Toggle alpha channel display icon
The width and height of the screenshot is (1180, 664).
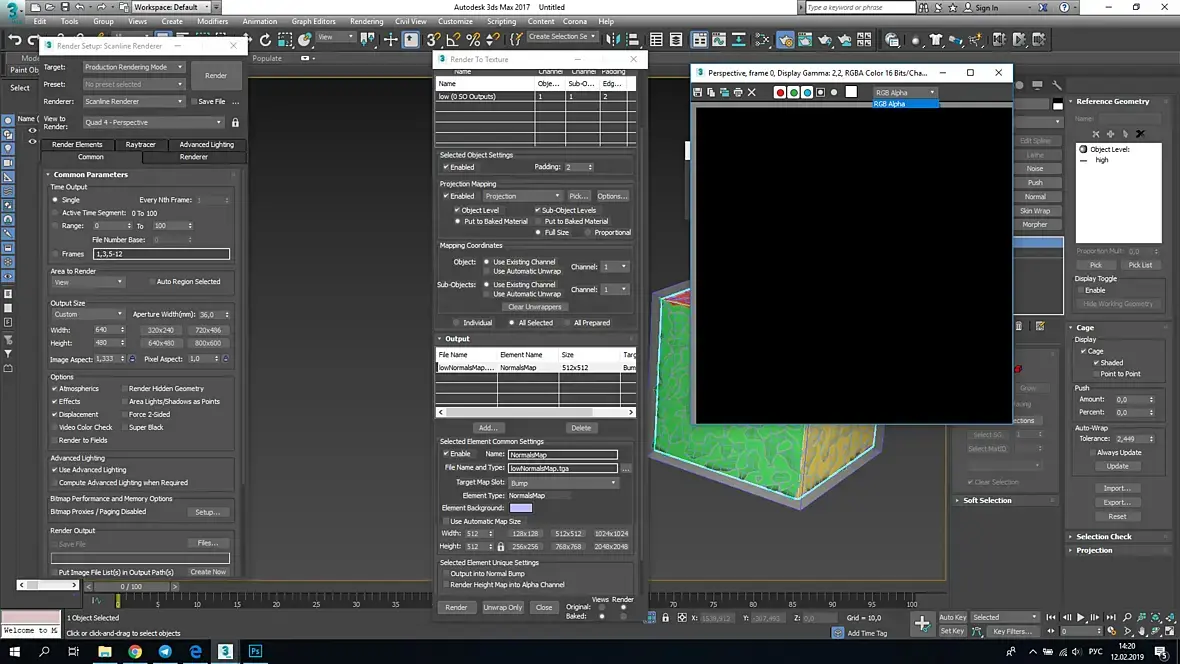tap(820, 93)
